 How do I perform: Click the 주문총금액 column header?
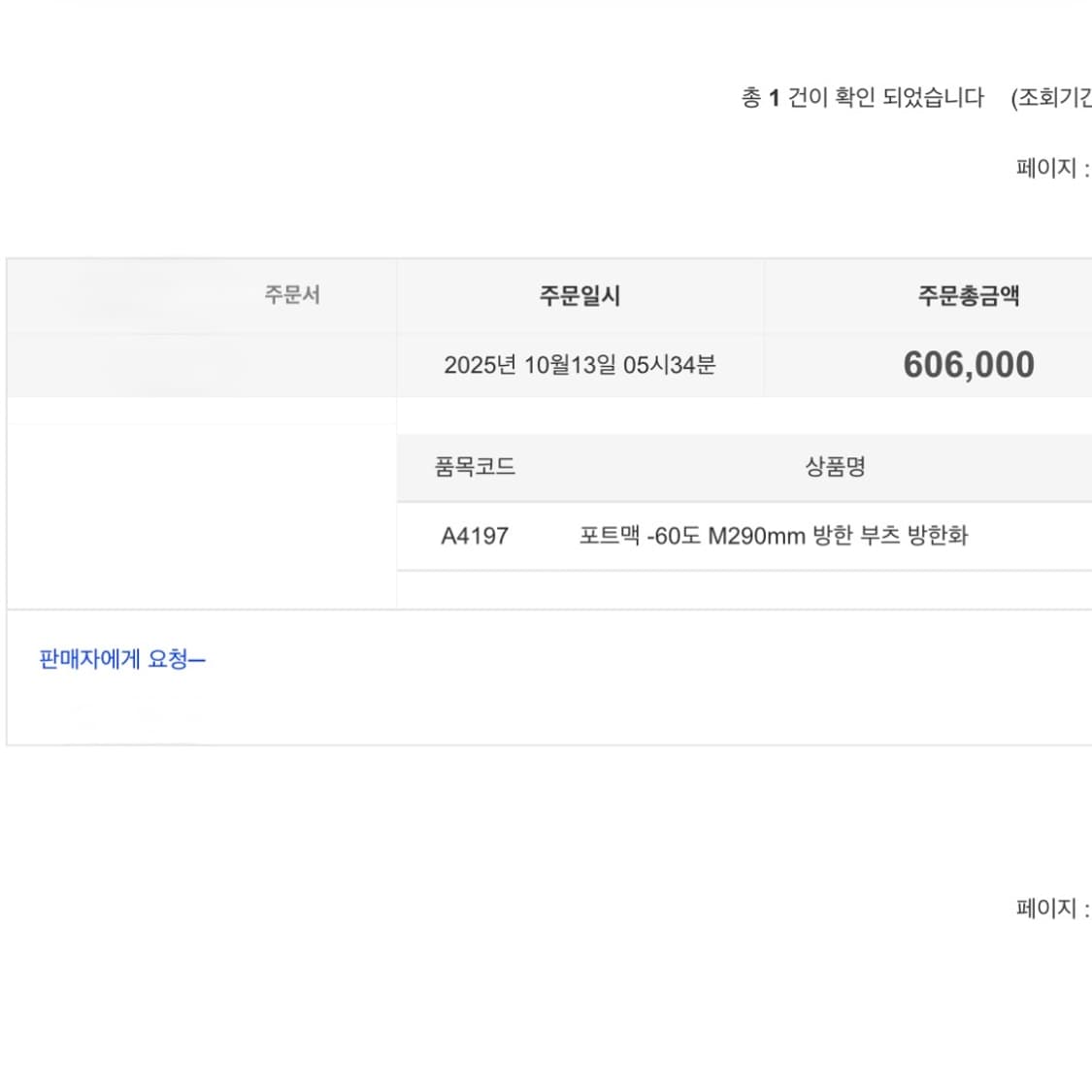tap(968, 296)
